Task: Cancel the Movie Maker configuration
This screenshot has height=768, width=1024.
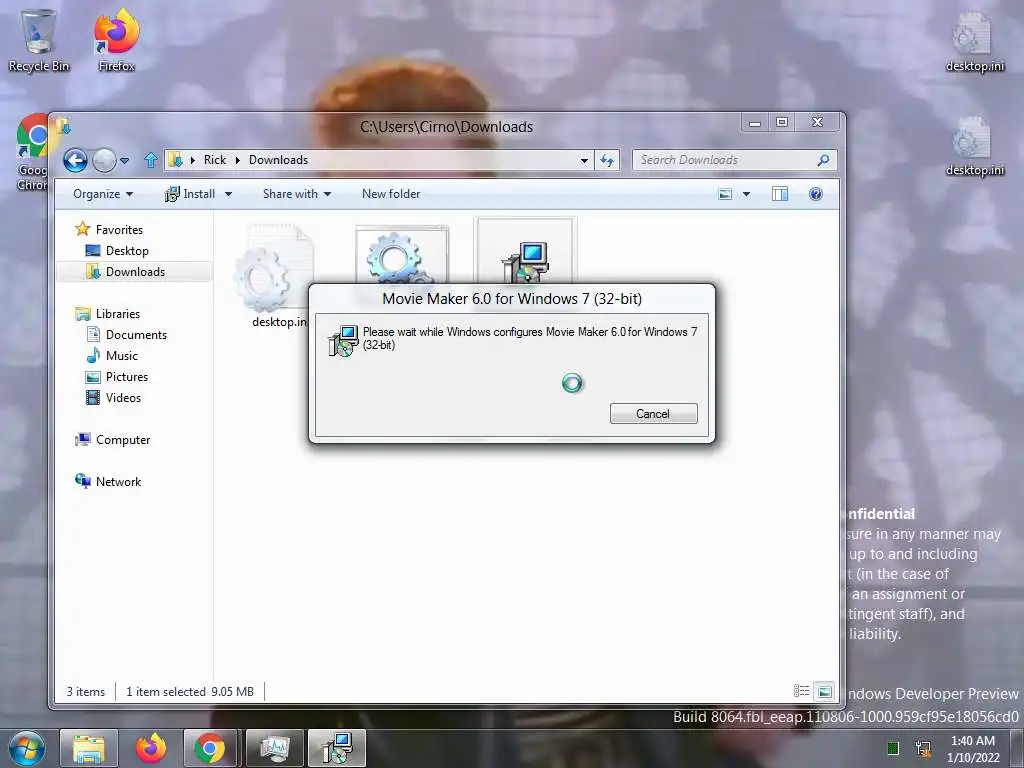Action: [654, 413]
